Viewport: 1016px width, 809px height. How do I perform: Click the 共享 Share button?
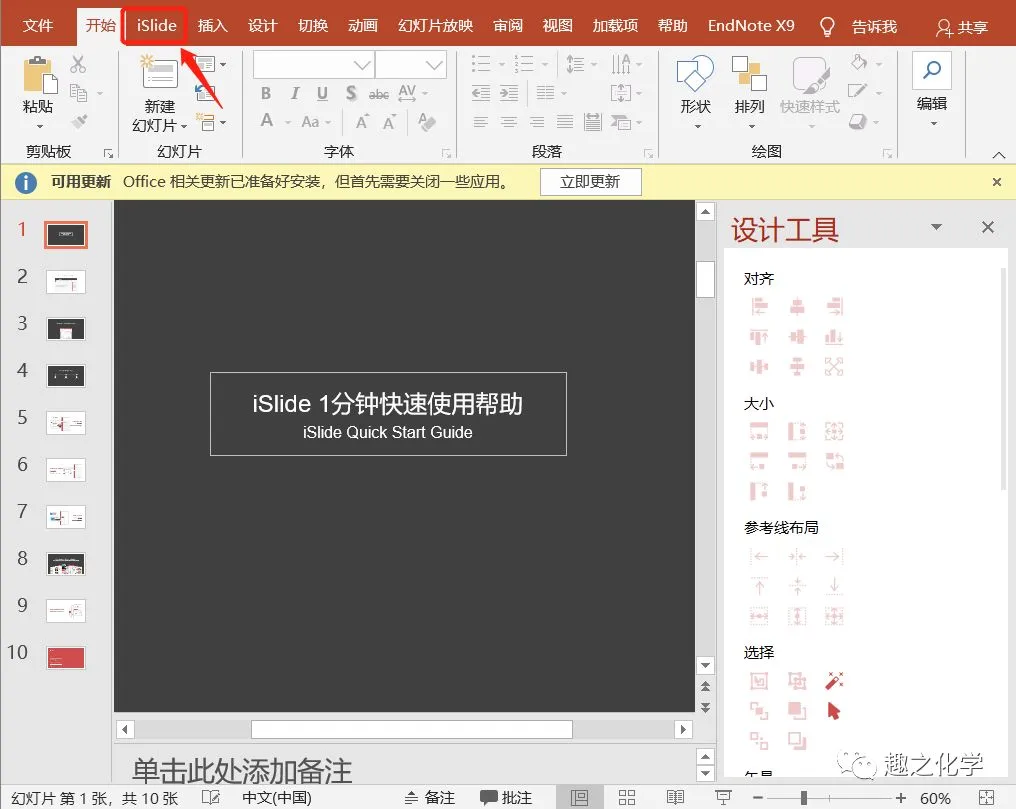point(962,27)
